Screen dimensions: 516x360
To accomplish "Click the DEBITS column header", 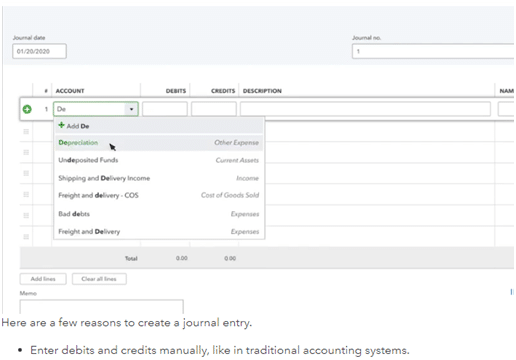I will 176,91.
